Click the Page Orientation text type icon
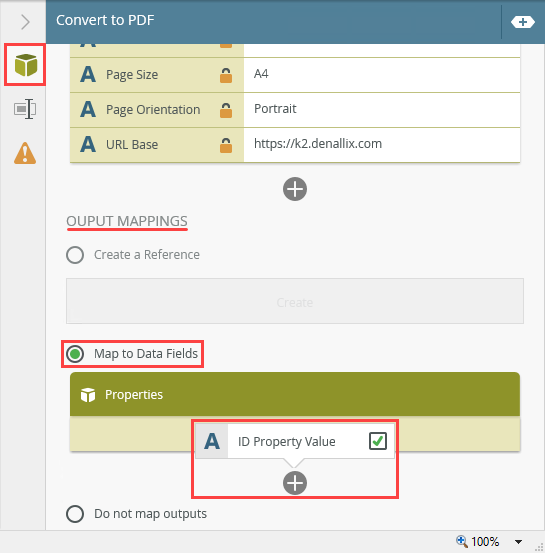The height and width of the screenshot is (553, 545). [88, 109]
